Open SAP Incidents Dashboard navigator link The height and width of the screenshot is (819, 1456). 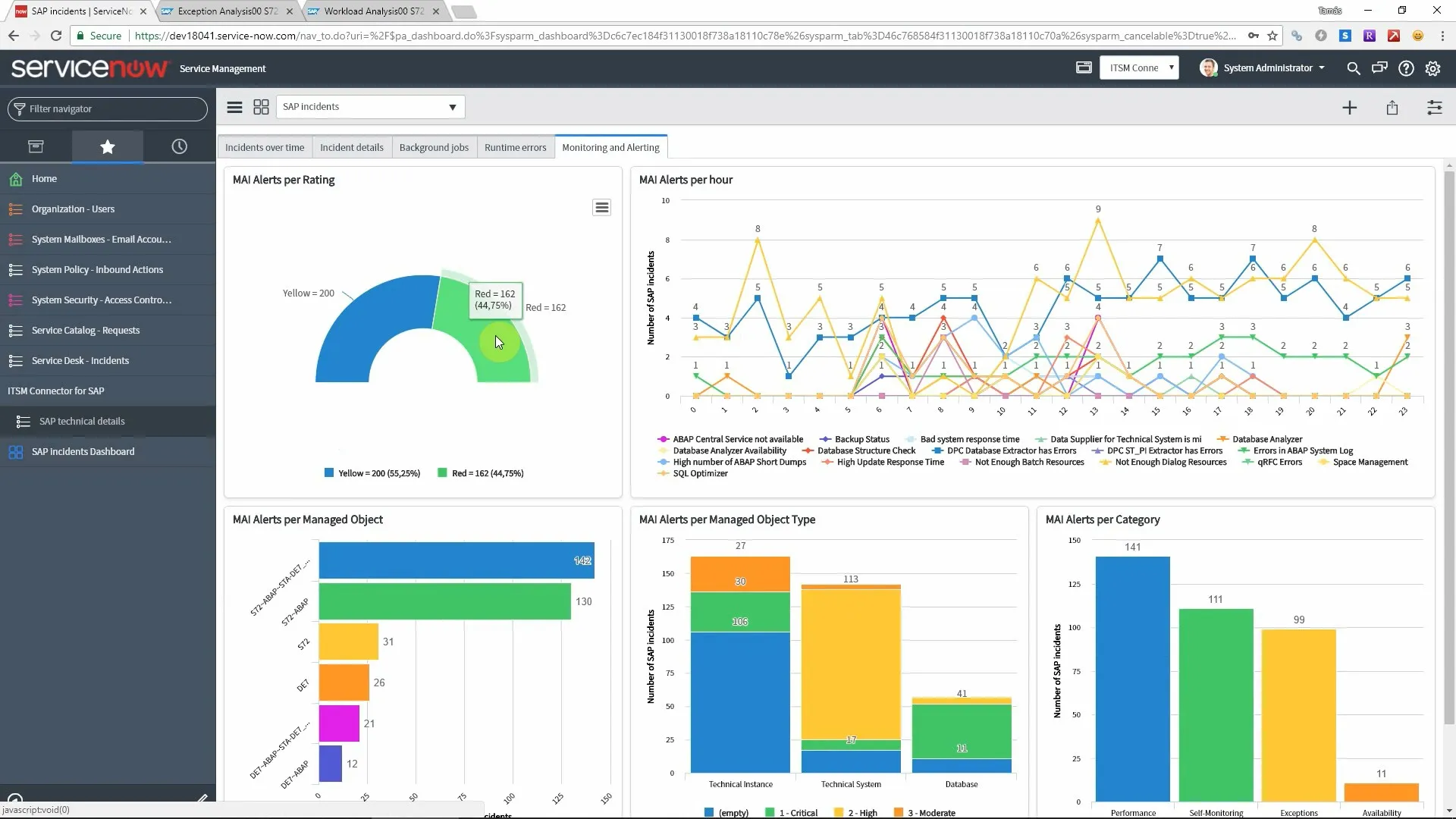83,451
